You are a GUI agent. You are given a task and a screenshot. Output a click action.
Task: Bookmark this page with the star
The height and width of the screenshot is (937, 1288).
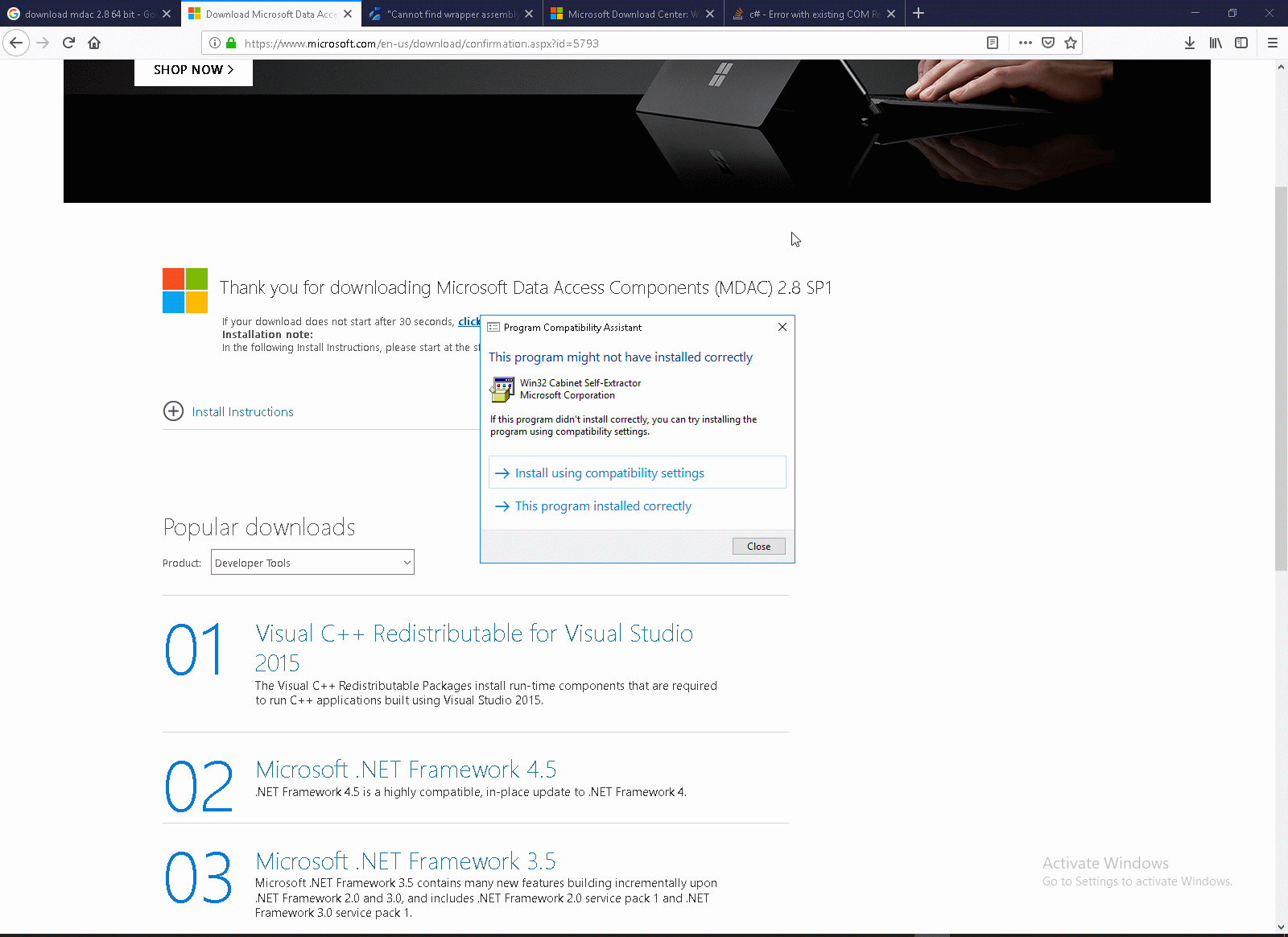click(x=1071, y=43)
